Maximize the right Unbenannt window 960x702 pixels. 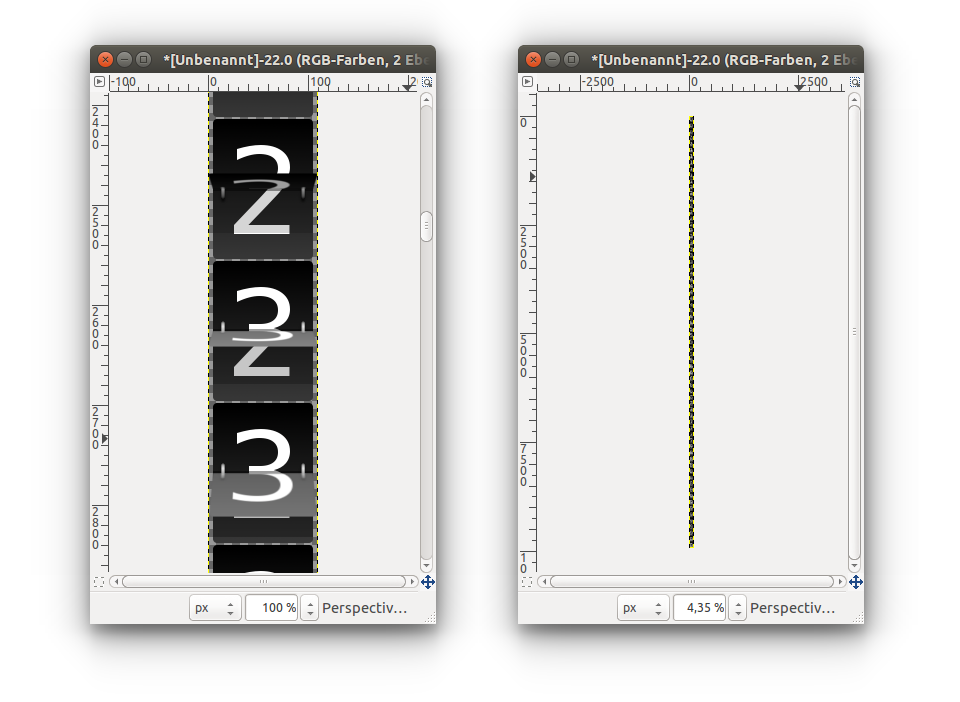[571, 59]
